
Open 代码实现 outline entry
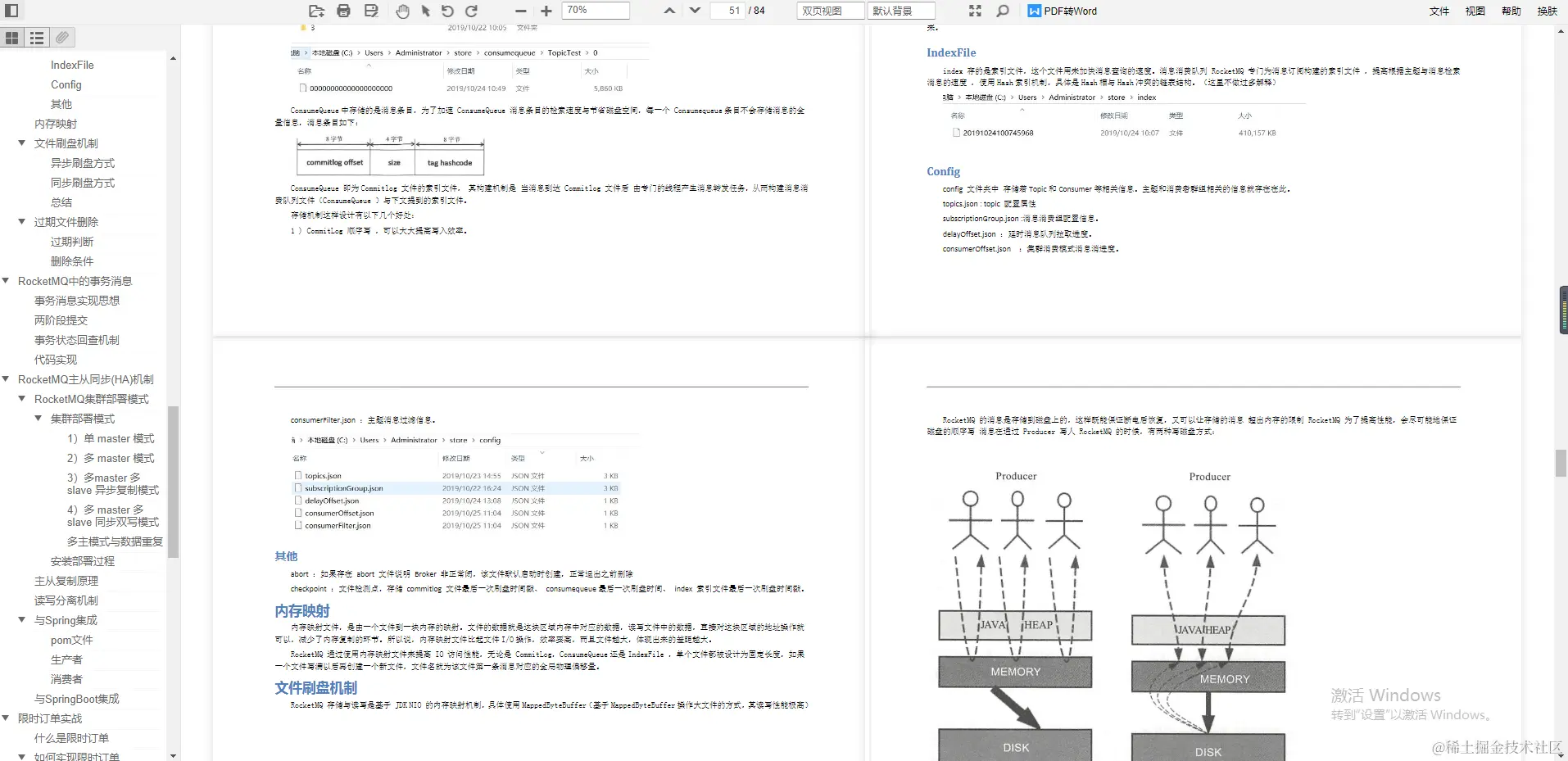tap(56, 360)
